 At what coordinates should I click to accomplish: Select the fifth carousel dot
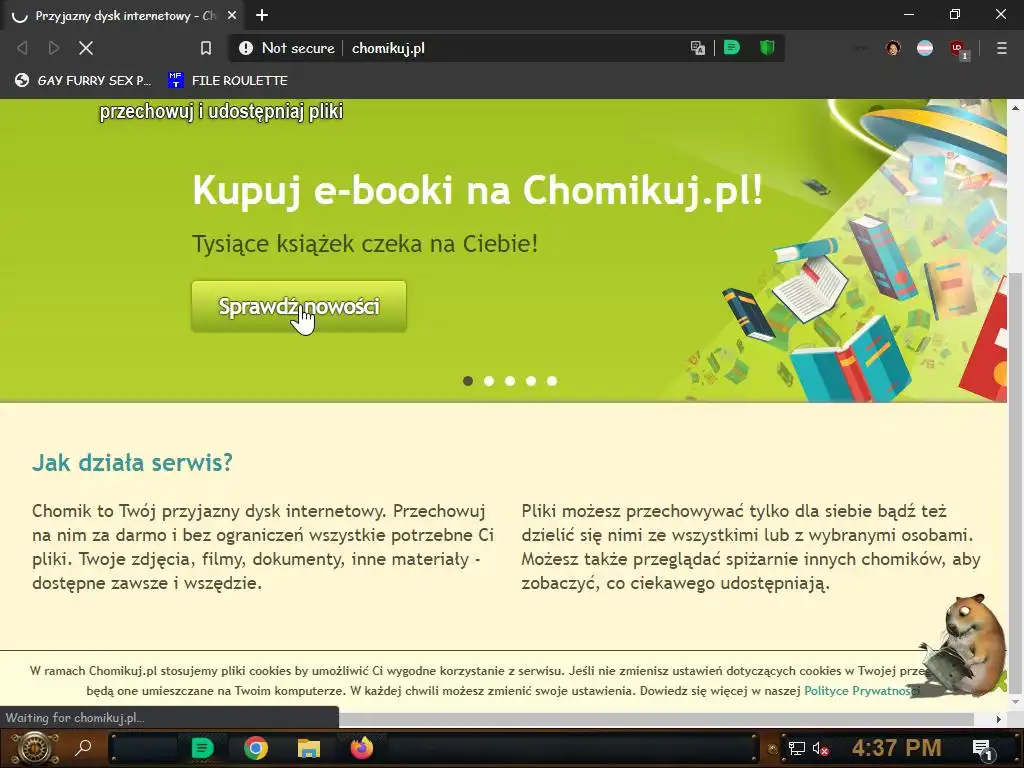click(552, 381)
